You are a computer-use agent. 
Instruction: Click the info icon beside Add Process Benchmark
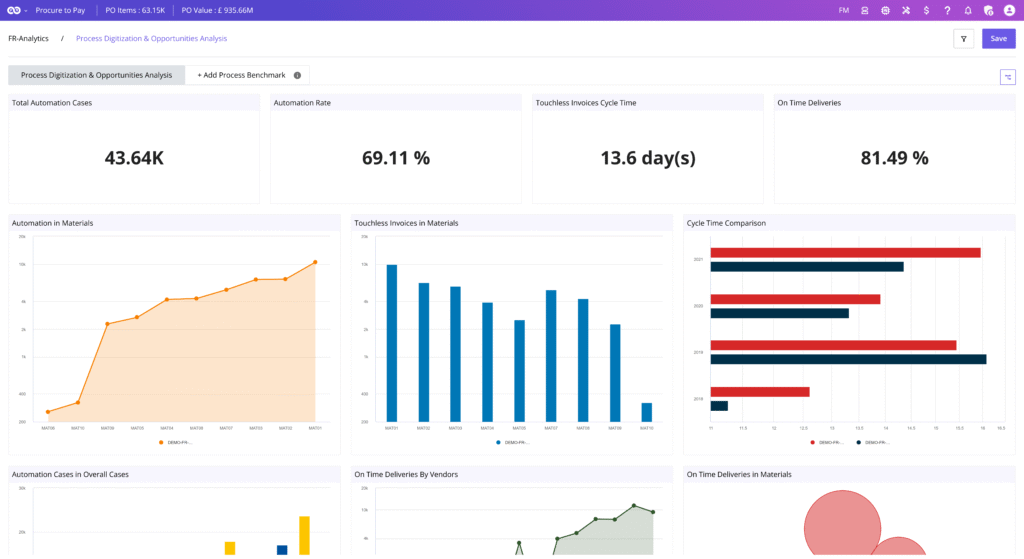[x=297, y=75]
